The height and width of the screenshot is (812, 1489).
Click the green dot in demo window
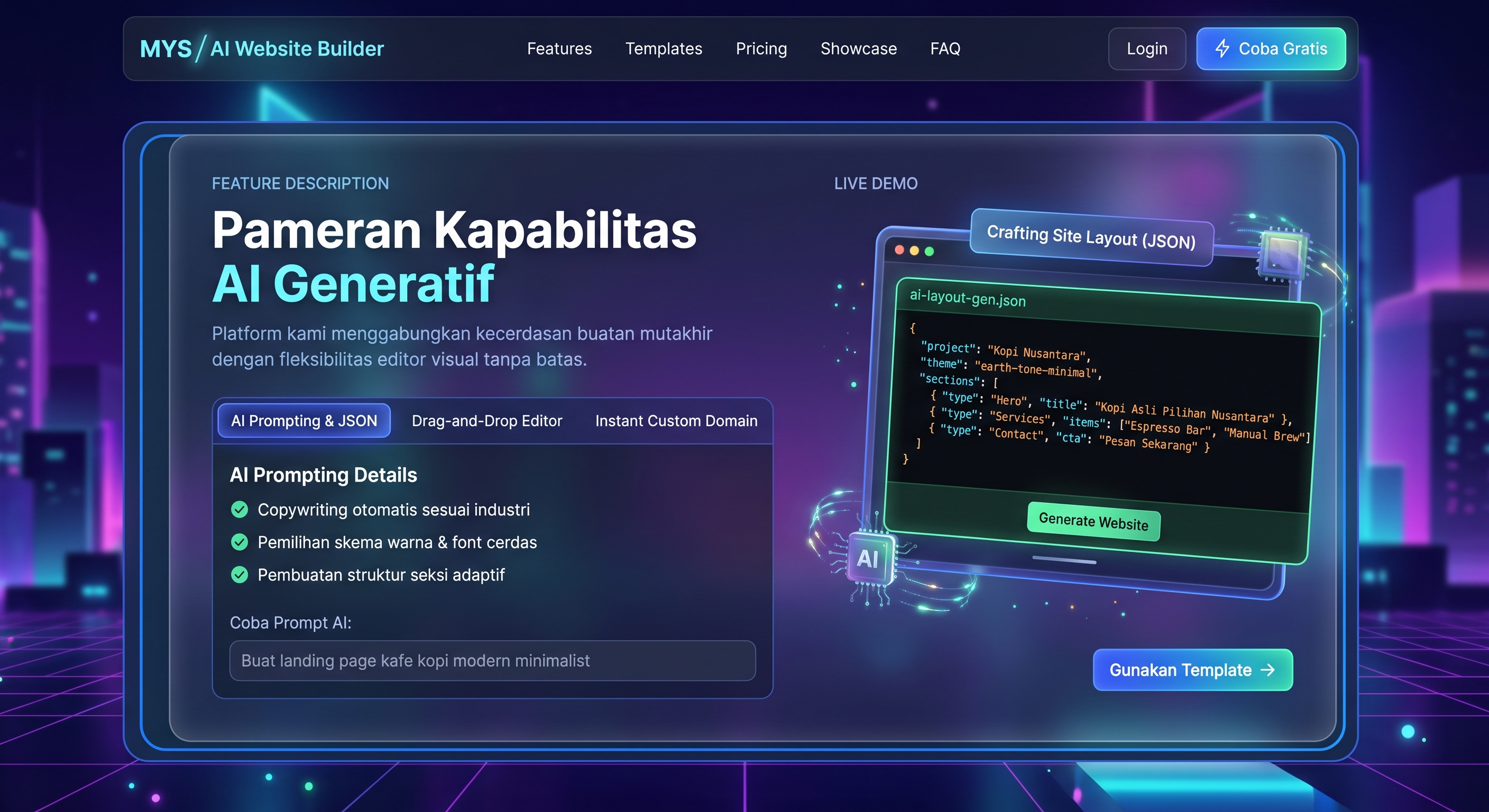click(x=929, y=251)
